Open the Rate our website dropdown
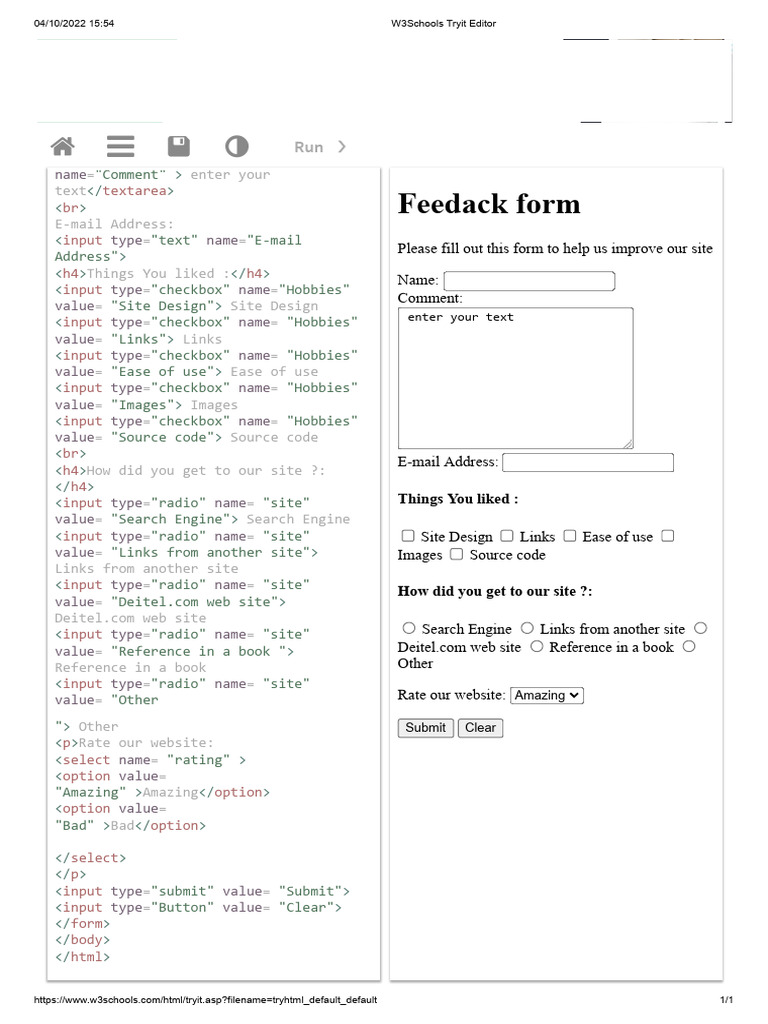 pyautogui.click(x=546, y=695)
